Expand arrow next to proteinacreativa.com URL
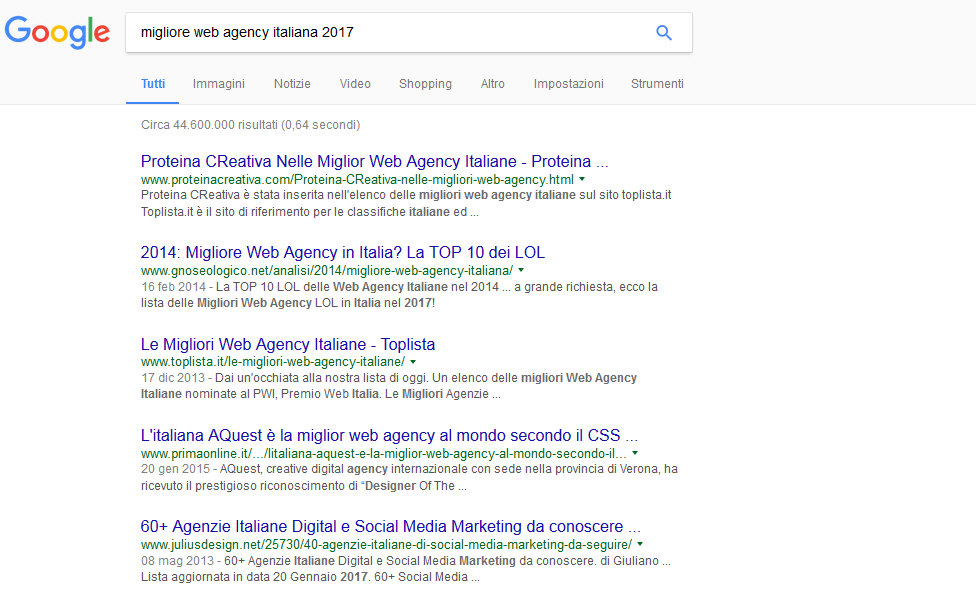 582,180
